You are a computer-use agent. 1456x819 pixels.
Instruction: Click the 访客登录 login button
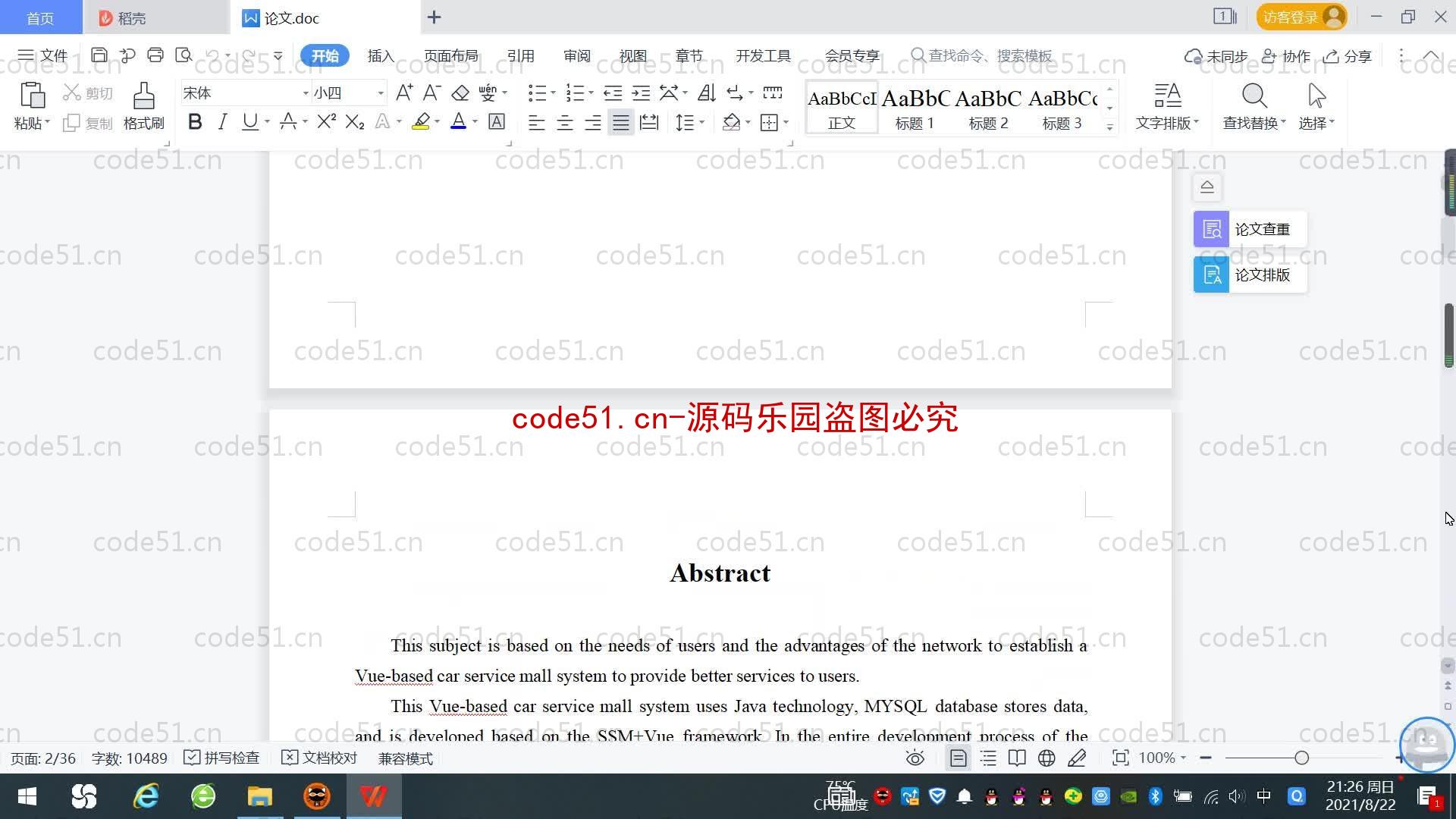tap(1301, 17)
